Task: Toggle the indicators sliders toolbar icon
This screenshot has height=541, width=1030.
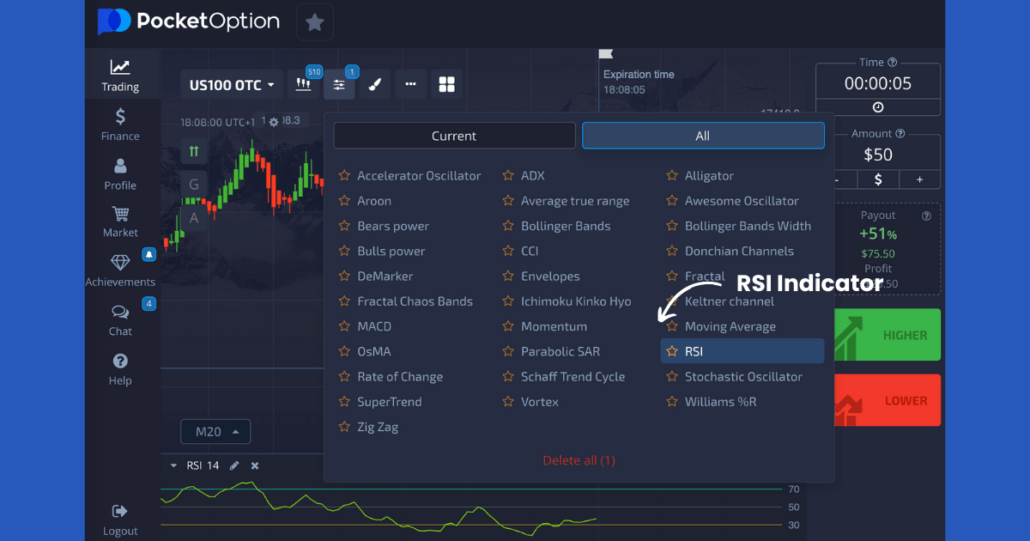Action: [x=339, y=84]
